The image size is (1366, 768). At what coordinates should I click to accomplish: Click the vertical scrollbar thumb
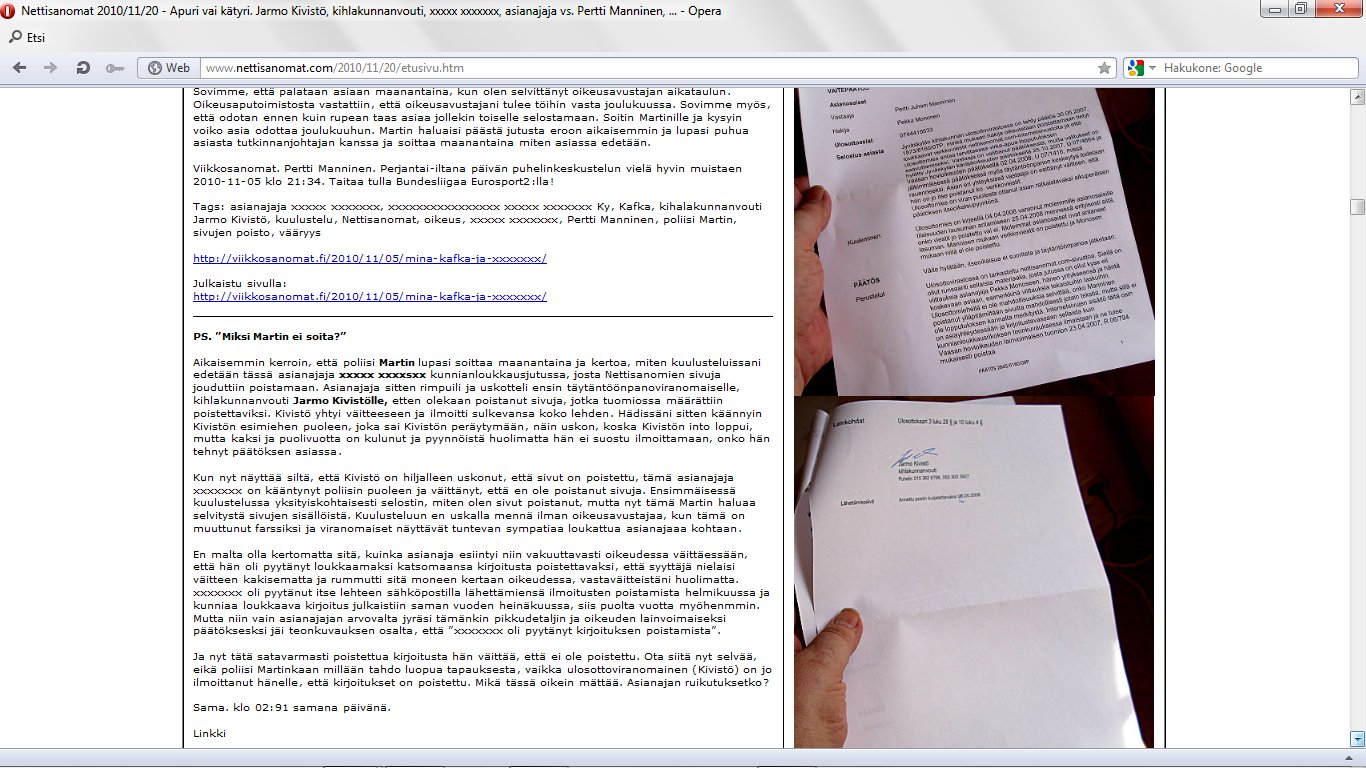pos(1357,207)
